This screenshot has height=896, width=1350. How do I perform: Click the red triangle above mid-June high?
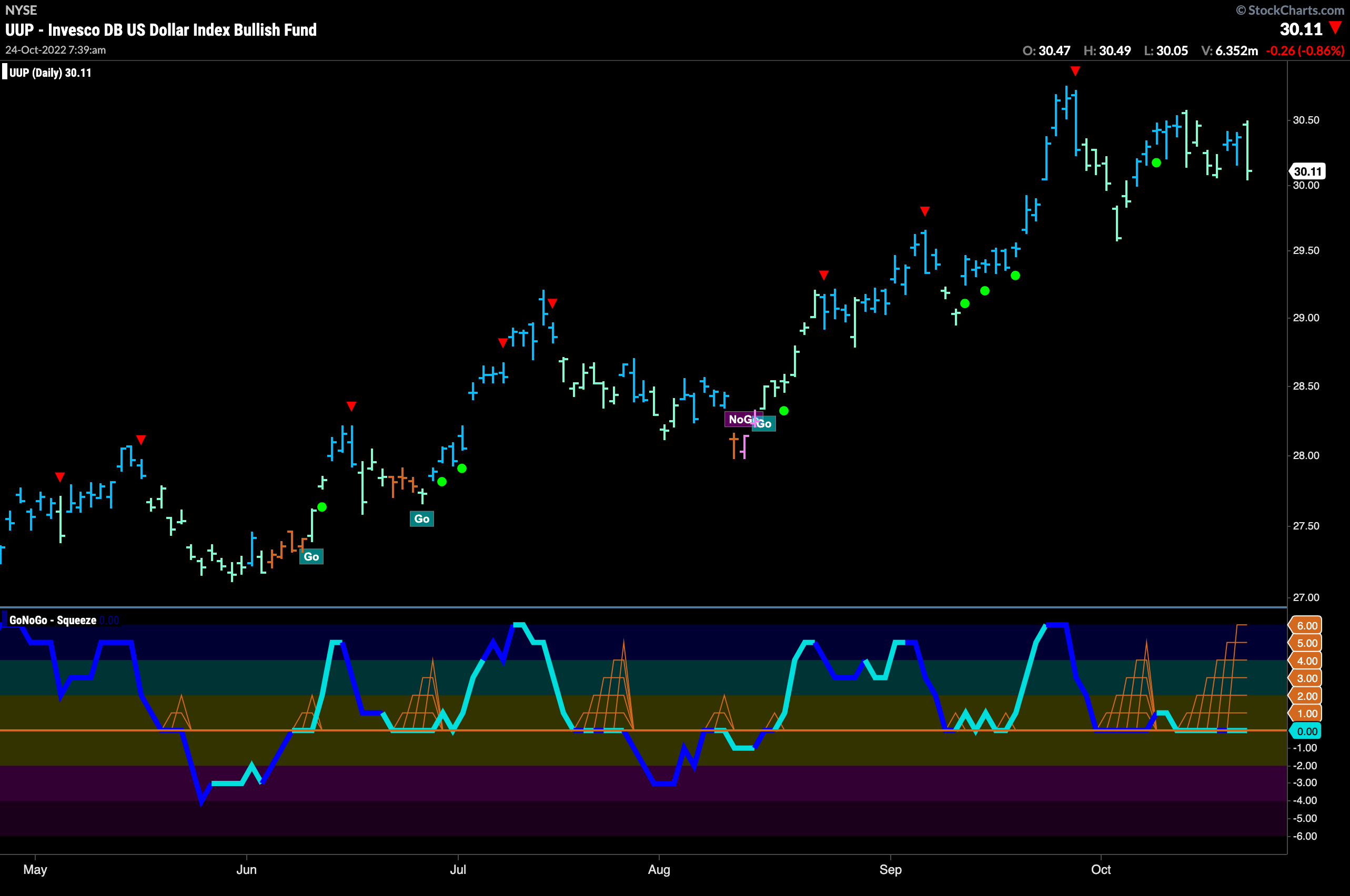pyautogui.click(x=351, y=406)
